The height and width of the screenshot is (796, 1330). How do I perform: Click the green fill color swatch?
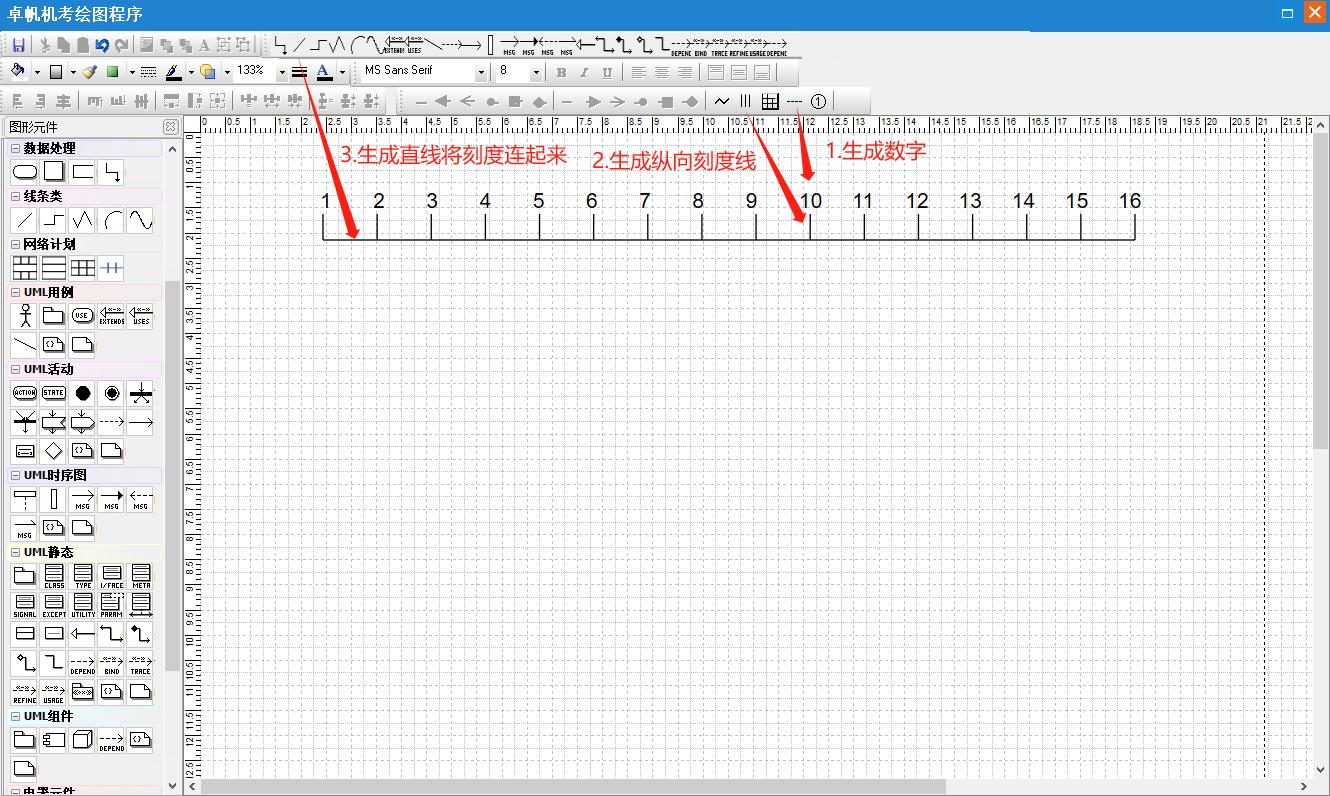click(x=113, y=72)
